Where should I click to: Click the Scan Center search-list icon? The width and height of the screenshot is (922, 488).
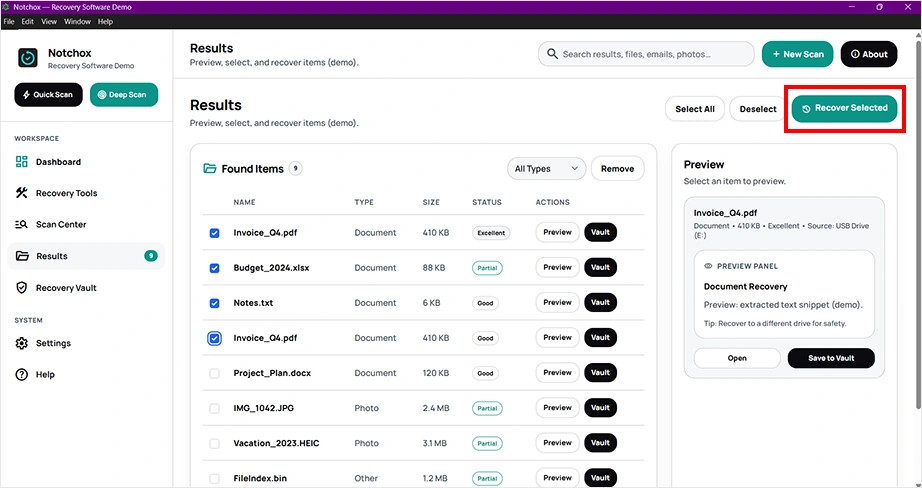[x=22, y=224]
